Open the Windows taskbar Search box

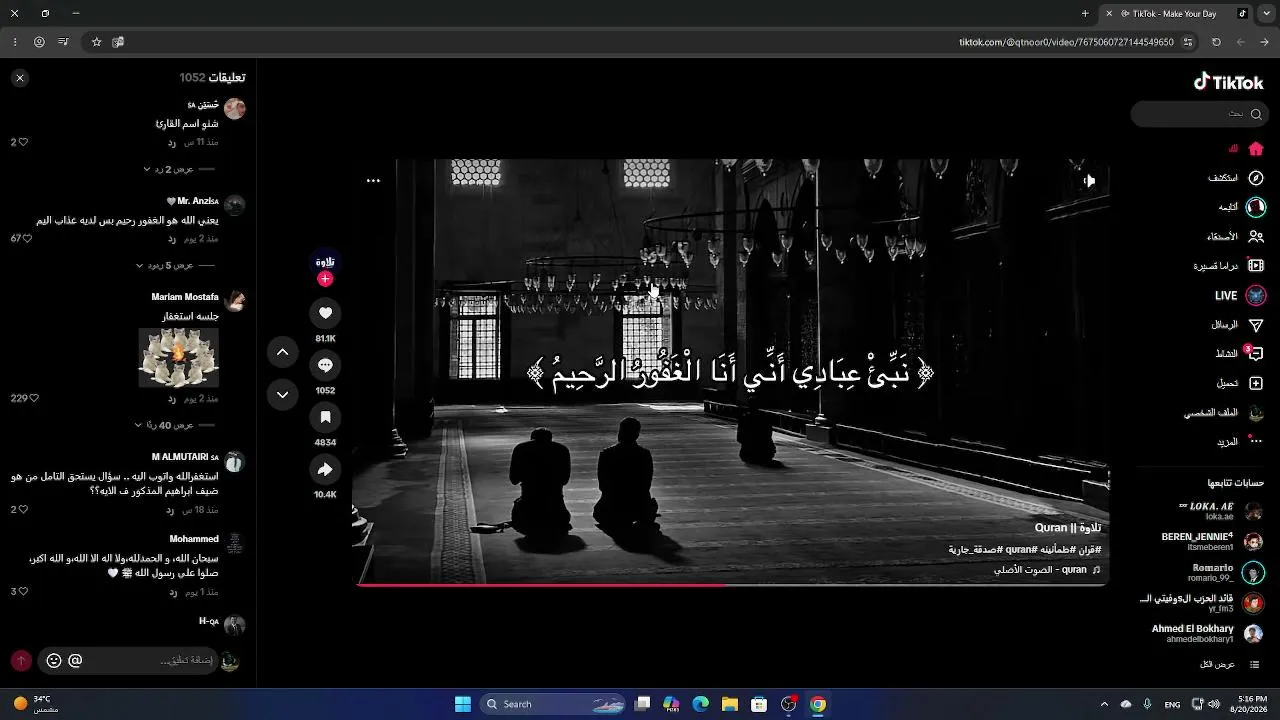coord(554,704)
